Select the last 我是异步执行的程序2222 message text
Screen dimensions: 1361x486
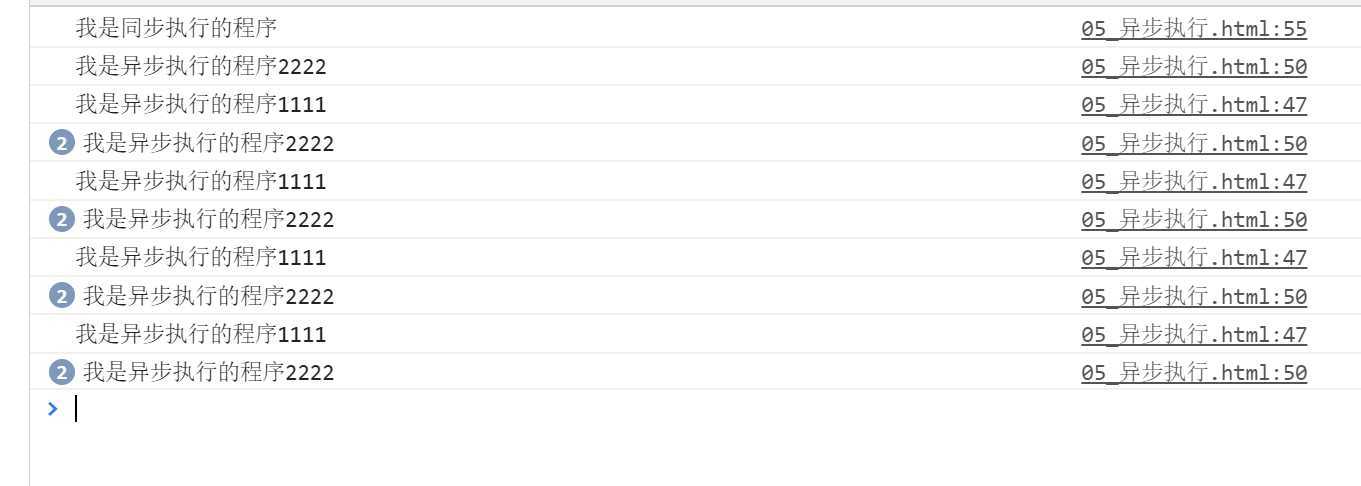209,373
